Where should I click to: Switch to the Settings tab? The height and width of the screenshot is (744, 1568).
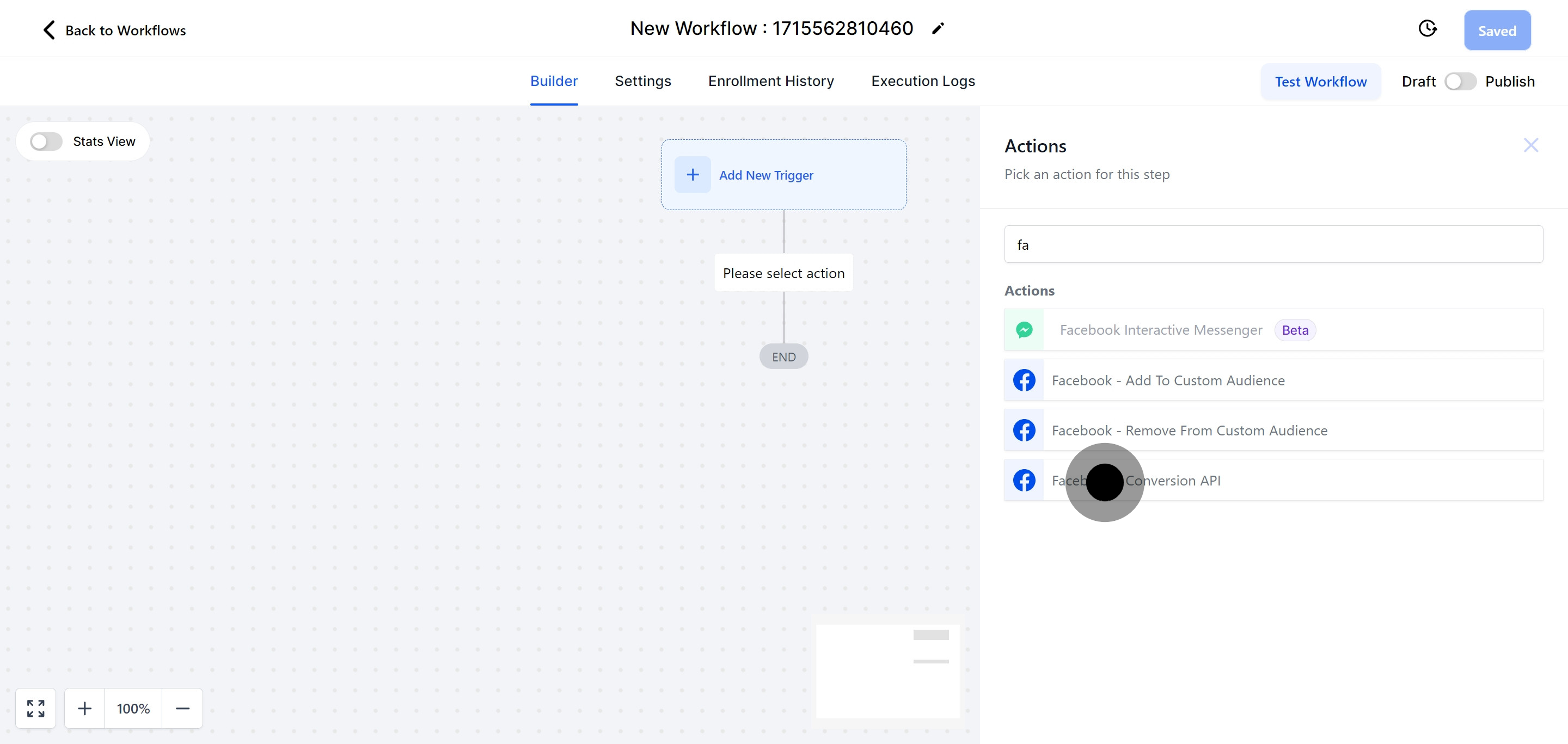pyautogui.click(x=643, y=81)
